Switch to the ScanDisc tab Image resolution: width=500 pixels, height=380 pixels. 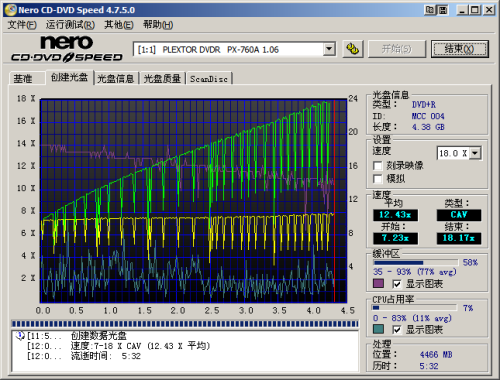[x=209, y=79]
